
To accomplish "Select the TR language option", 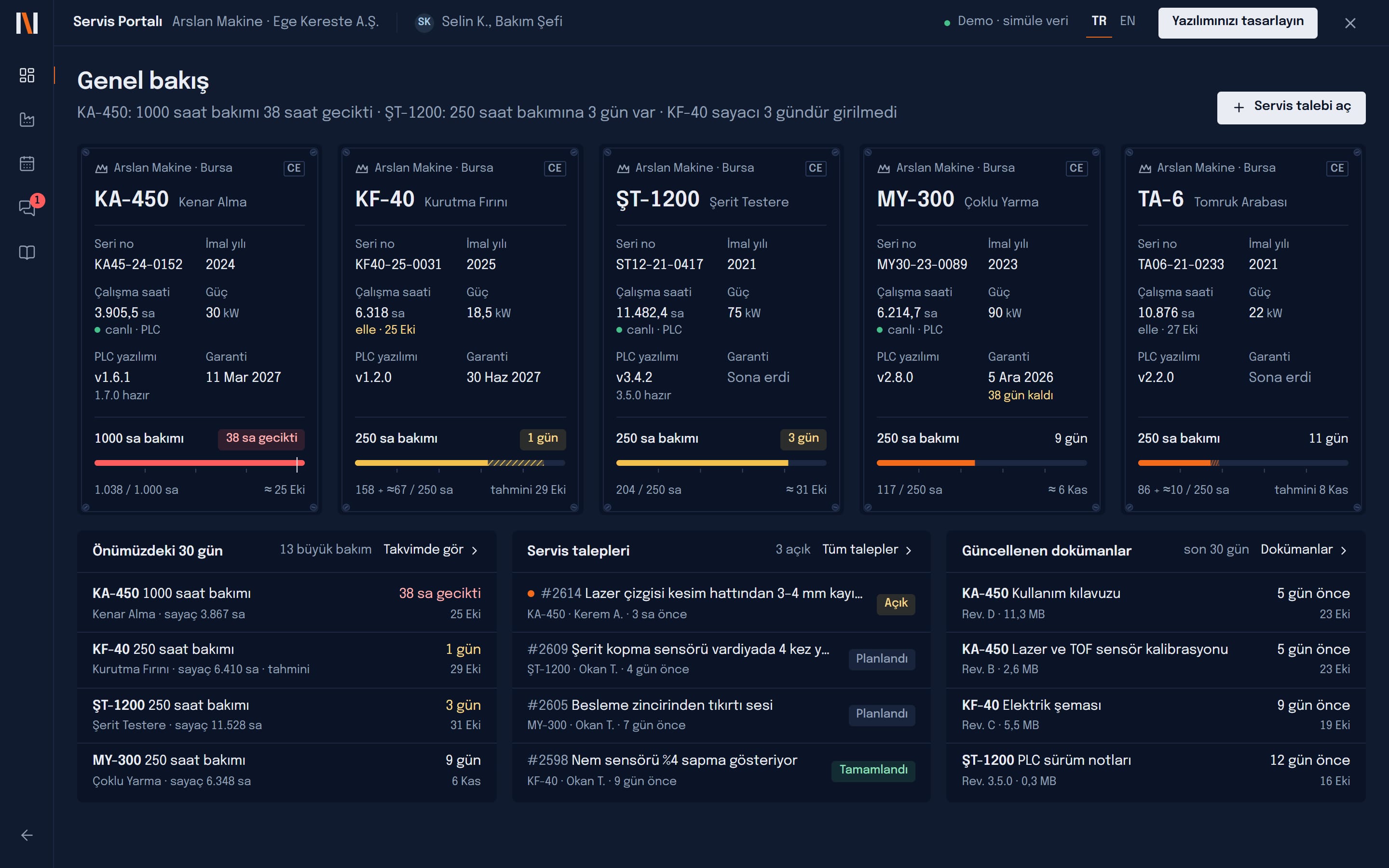I will click(1099, 21).
